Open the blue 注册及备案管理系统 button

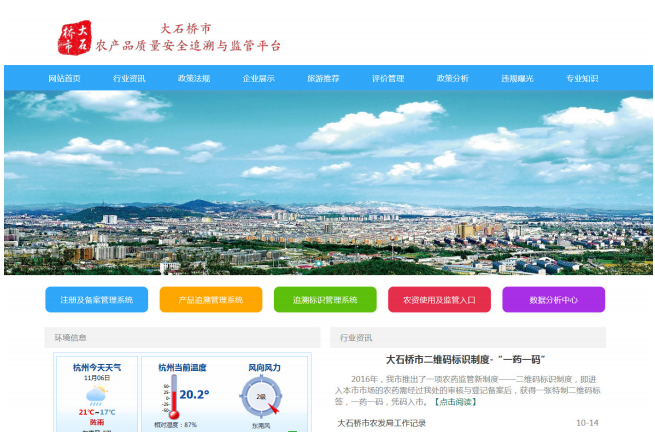click(96, 300)
